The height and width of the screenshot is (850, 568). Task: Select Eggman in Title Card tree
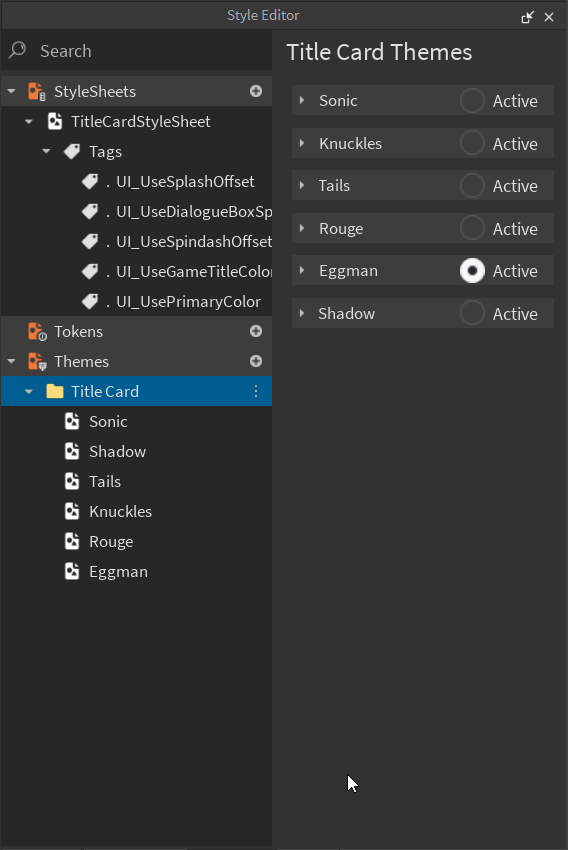[119, 572]
